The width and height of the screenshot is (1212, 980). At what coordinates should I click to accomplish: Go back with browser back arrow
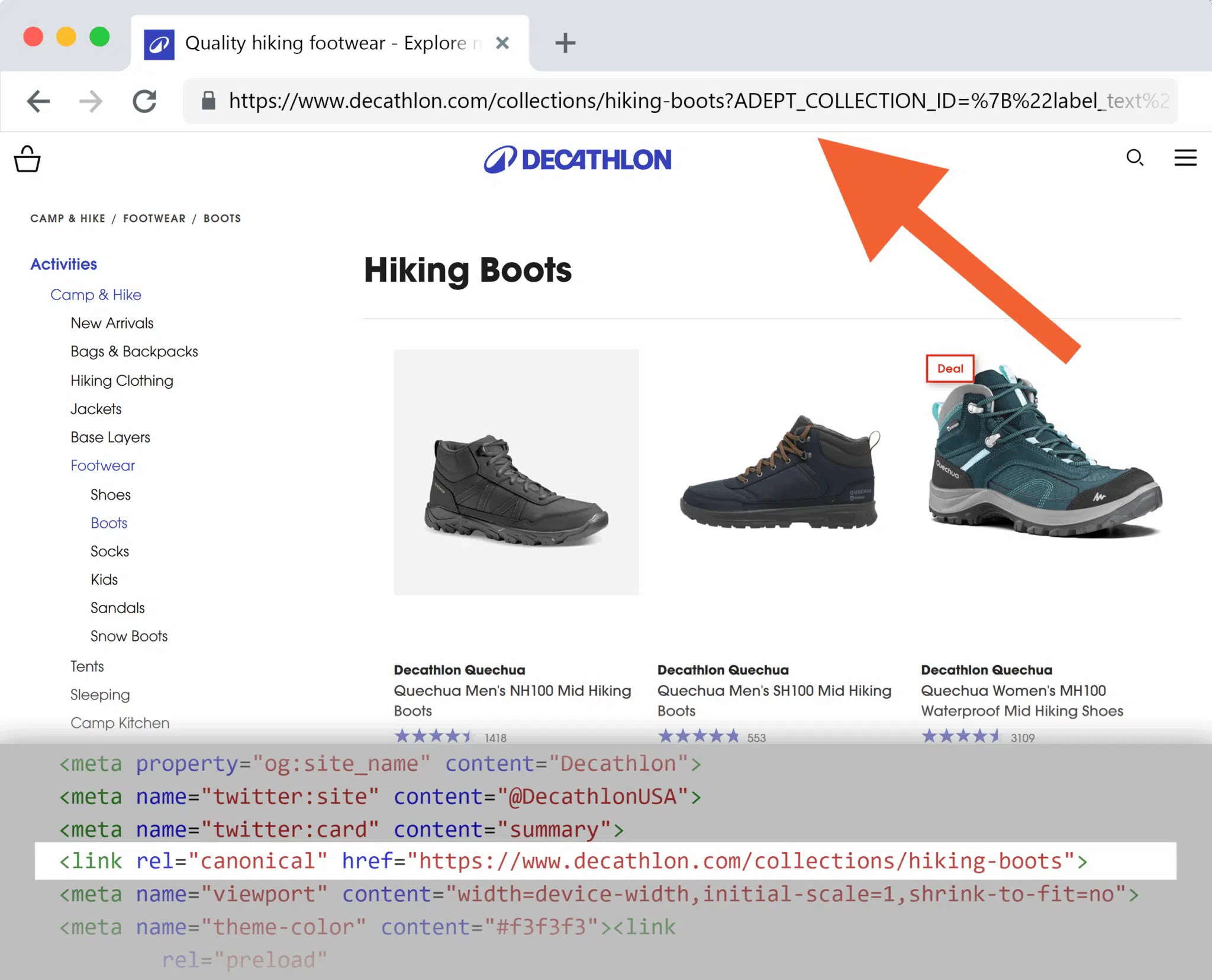(x=38, y=101)
